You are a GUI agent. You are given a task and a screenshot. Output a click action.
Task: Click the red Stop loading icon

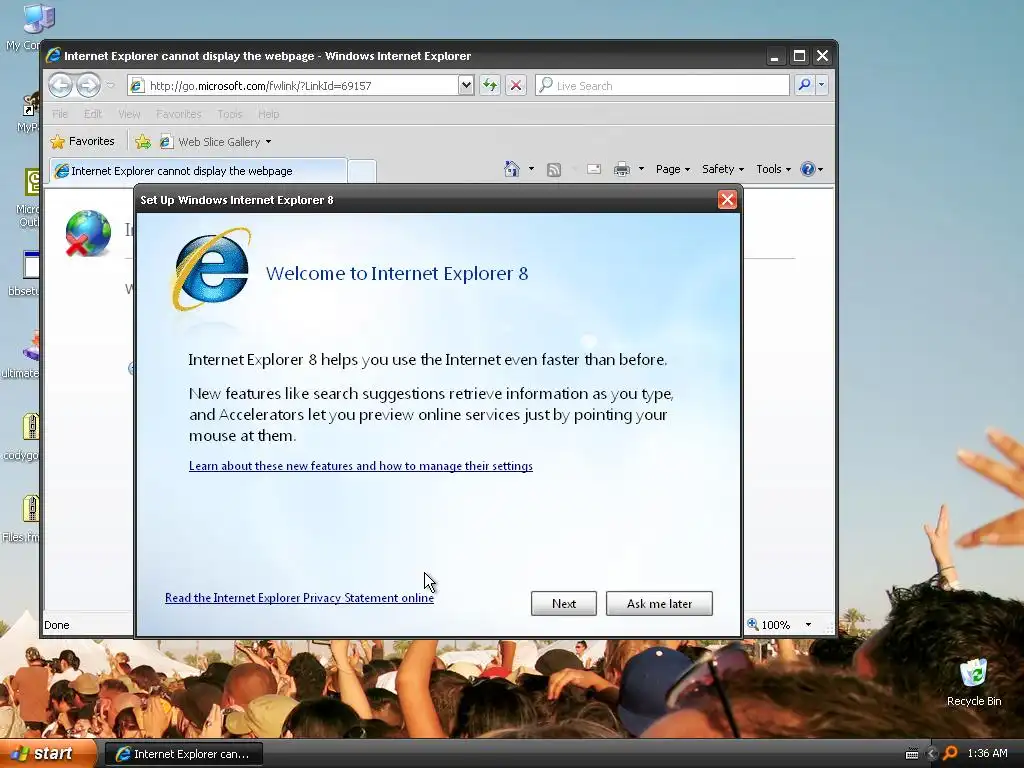click(x=516, y=86)
